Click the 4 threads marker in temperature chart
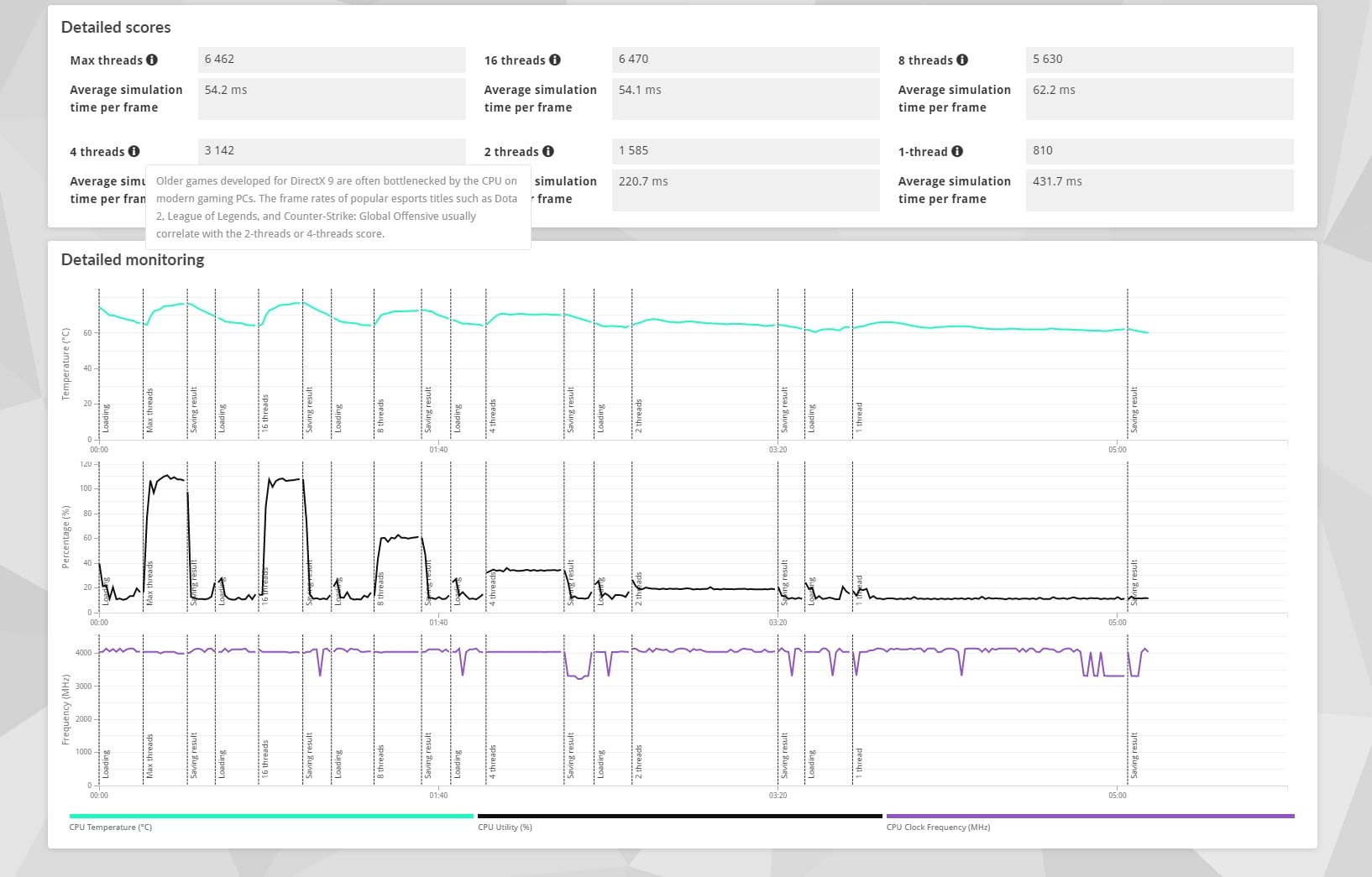1372x877 pixels. (x=492, y=415)
